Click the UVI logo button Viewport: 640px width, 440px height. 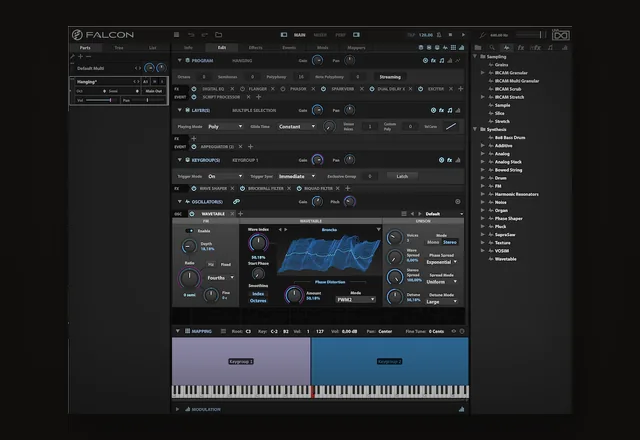pyautogui.click(x=560, y=35)
